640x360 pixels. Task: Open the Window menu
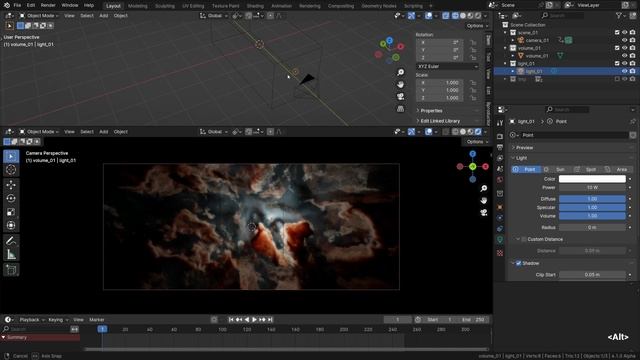[x=69, y=5]
